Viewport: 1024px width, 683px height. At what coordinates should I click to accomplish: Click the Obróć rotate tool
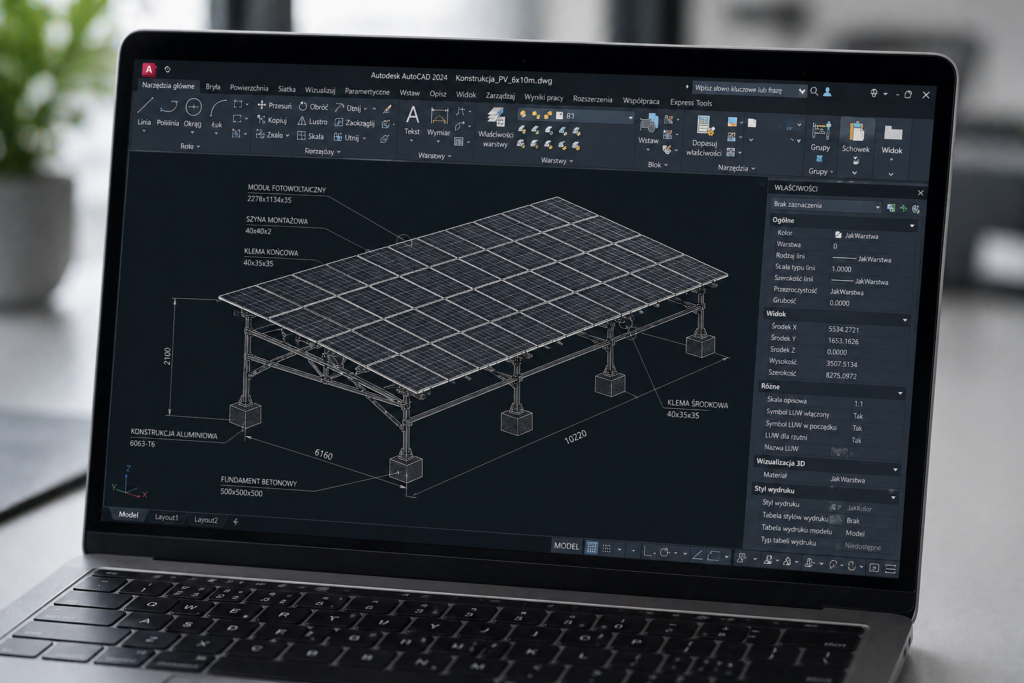click(x=313, y=106)
